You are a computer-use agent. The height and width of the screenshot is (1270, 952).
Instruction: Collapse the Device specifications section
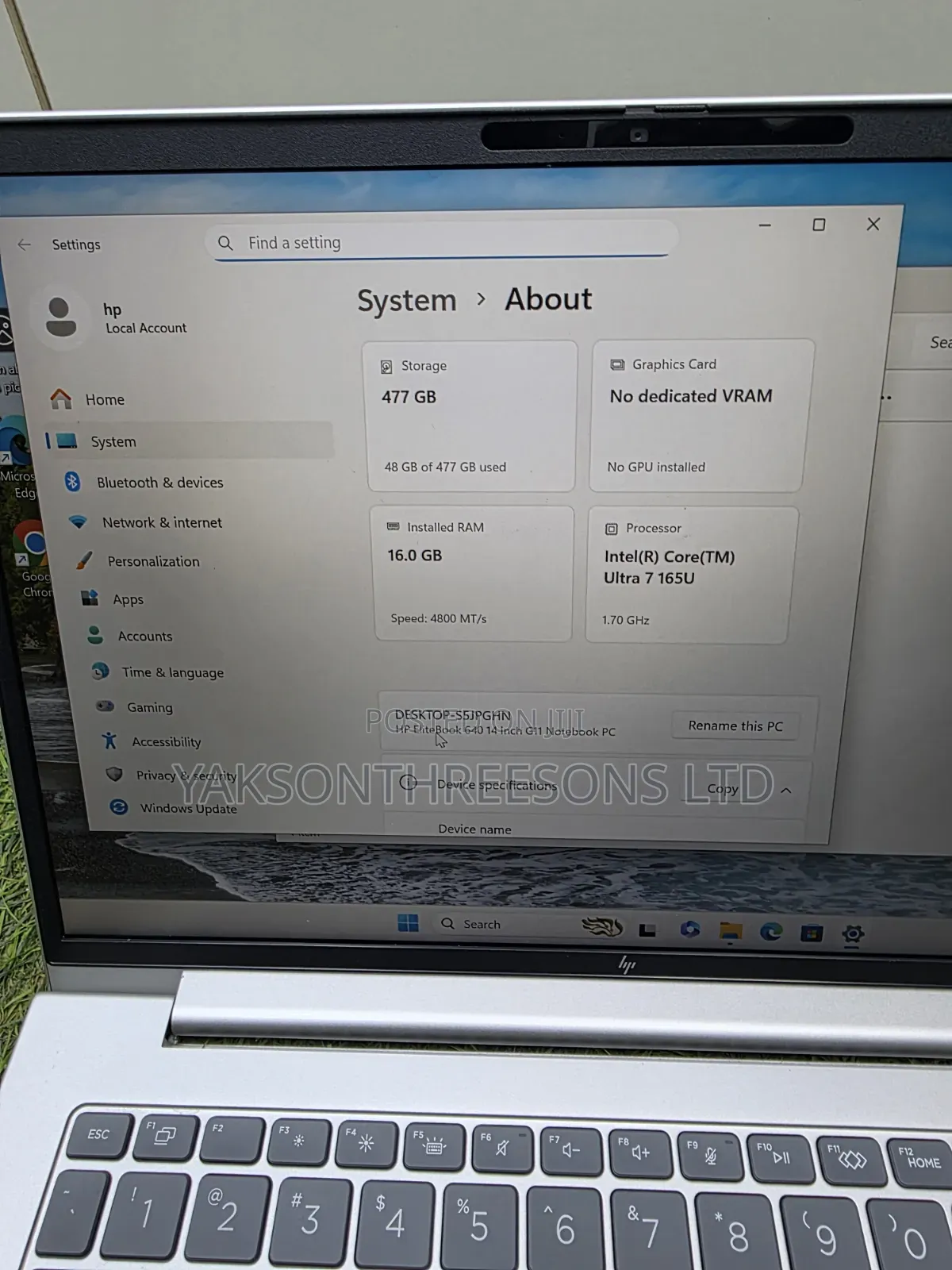786,791
